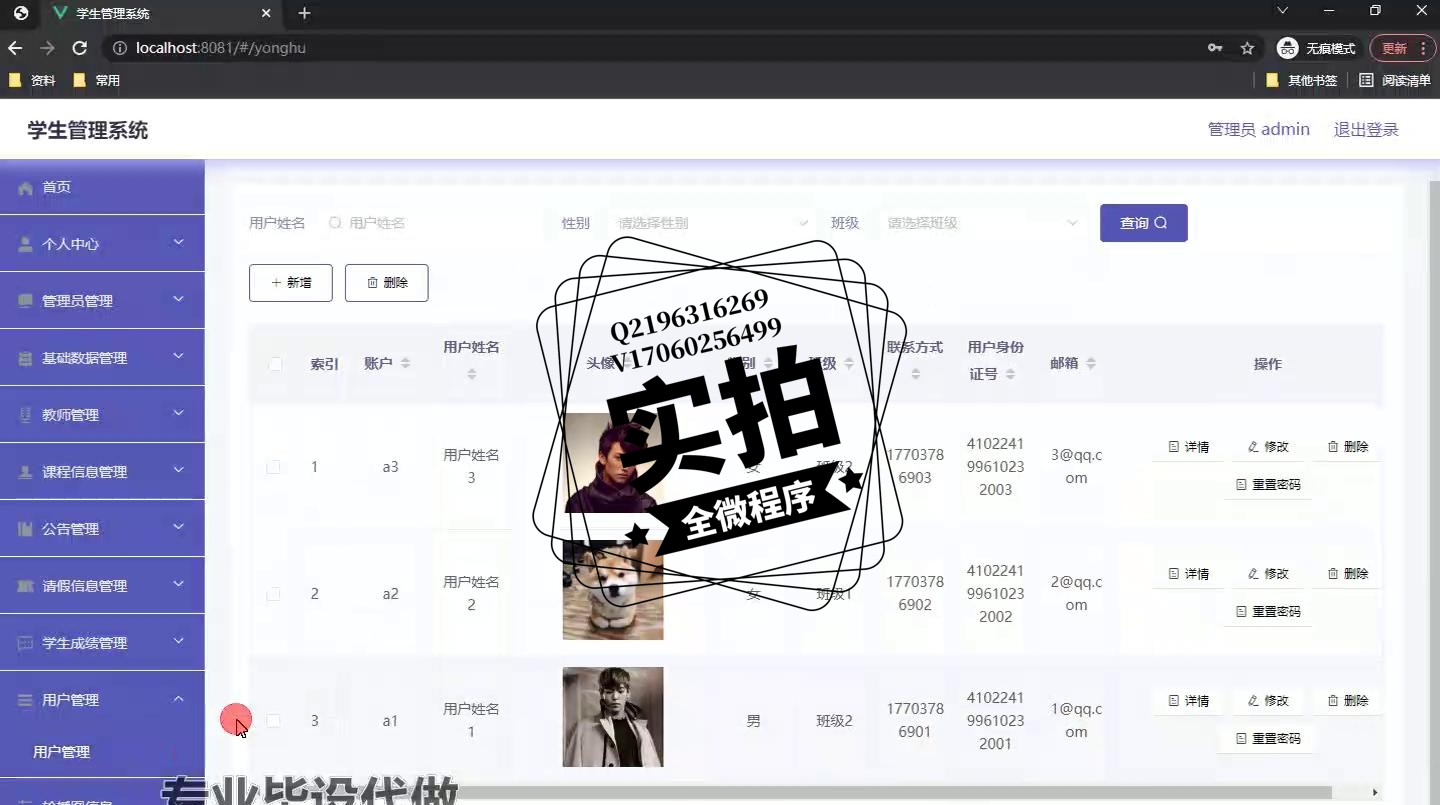Click the person icon beside 个人中心
This screenshot has width=1440, height=805.
tap(26, 244)
